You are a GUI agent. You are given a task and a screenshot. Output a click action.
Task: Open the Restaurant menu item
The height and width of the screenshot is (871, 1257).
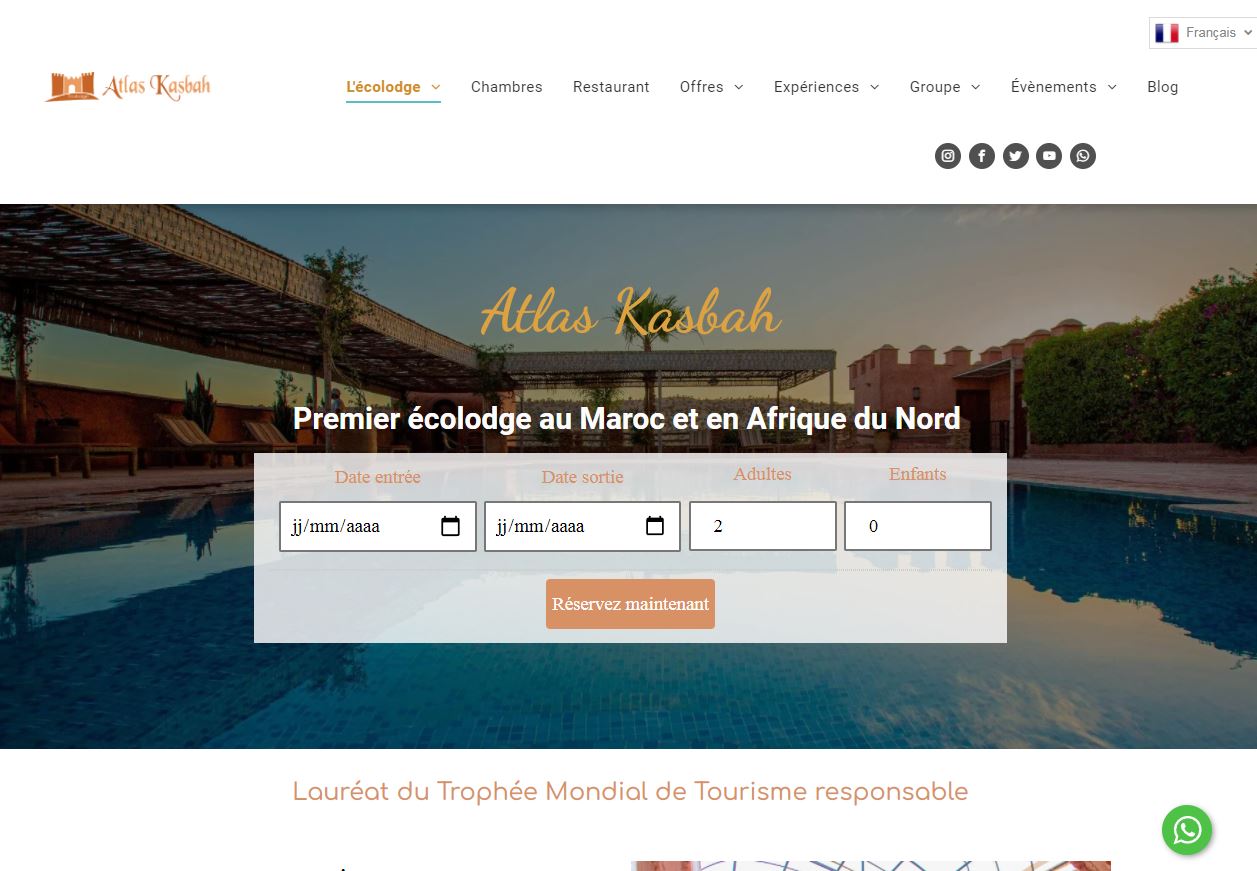click(x=611, y=87)
